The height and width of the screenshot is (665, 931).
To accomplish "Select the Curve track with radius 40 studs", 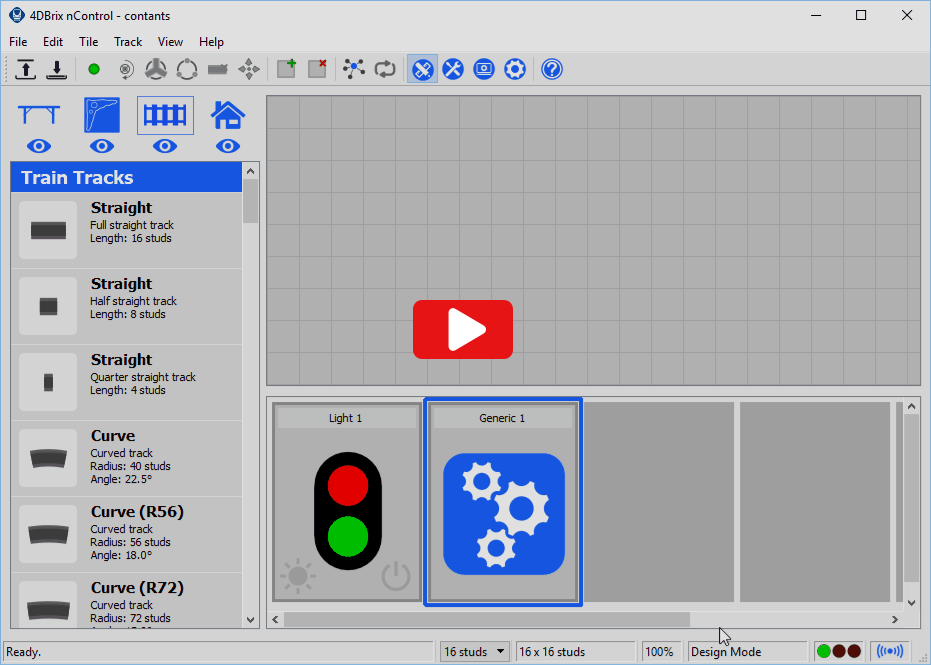I will pos(126,458).
